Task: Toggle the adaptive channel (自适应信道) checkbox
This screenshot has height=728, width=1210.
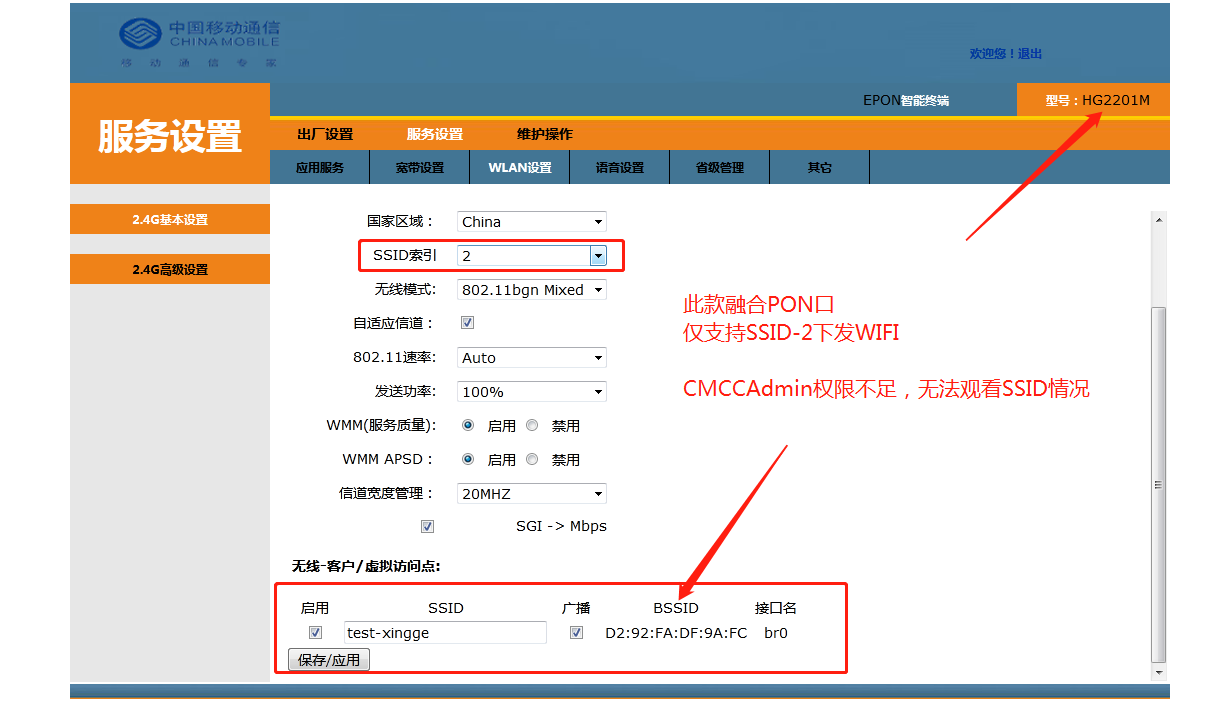Action: [x=467, y=323]
